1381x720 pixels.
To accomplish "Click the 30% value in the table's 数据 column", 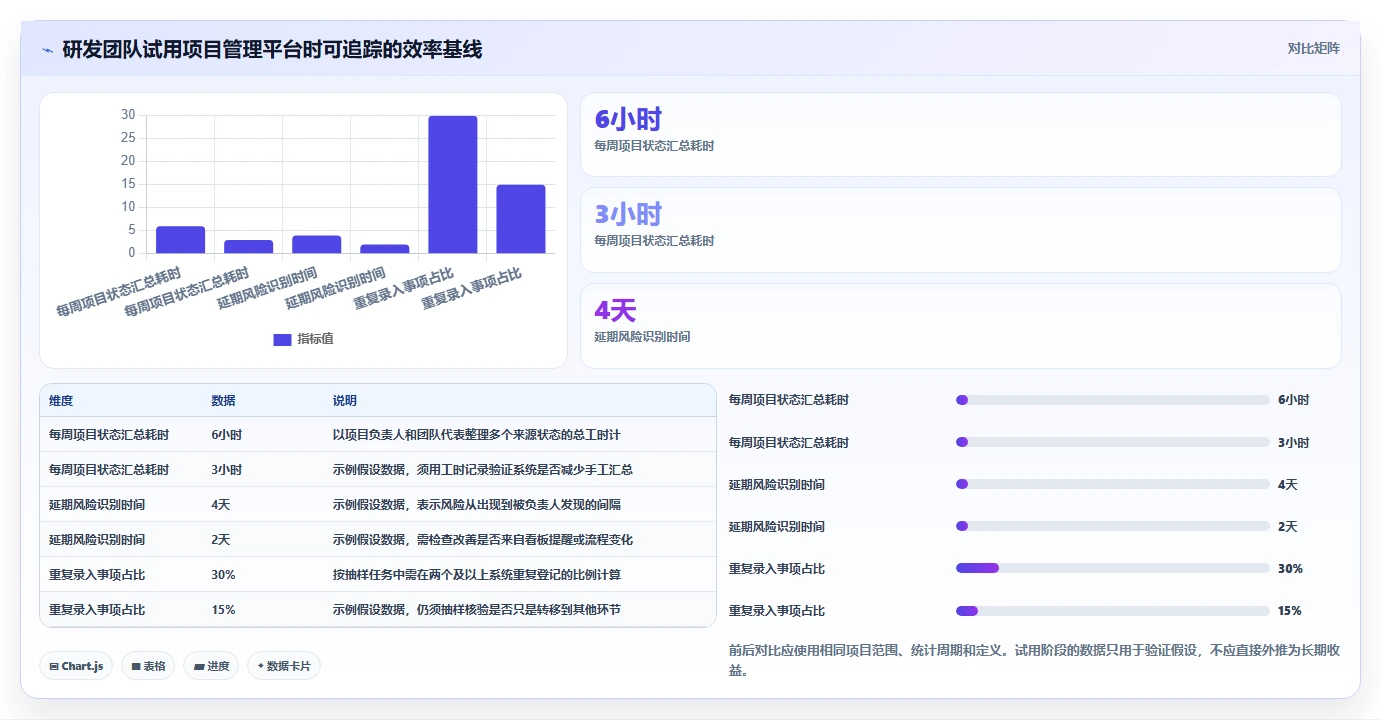I will (223, 575).
